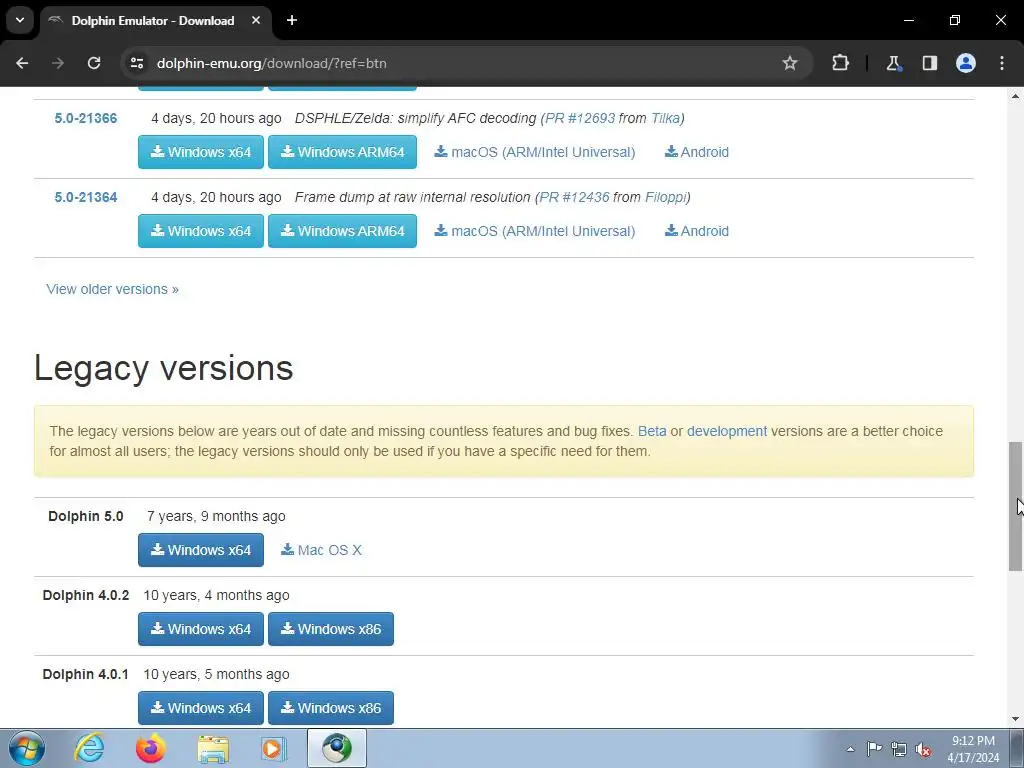The height and width of the screenshot is (768, 1024).
Task: Download Dolphin 5.0 Windows x64
Action: point(201,550)
